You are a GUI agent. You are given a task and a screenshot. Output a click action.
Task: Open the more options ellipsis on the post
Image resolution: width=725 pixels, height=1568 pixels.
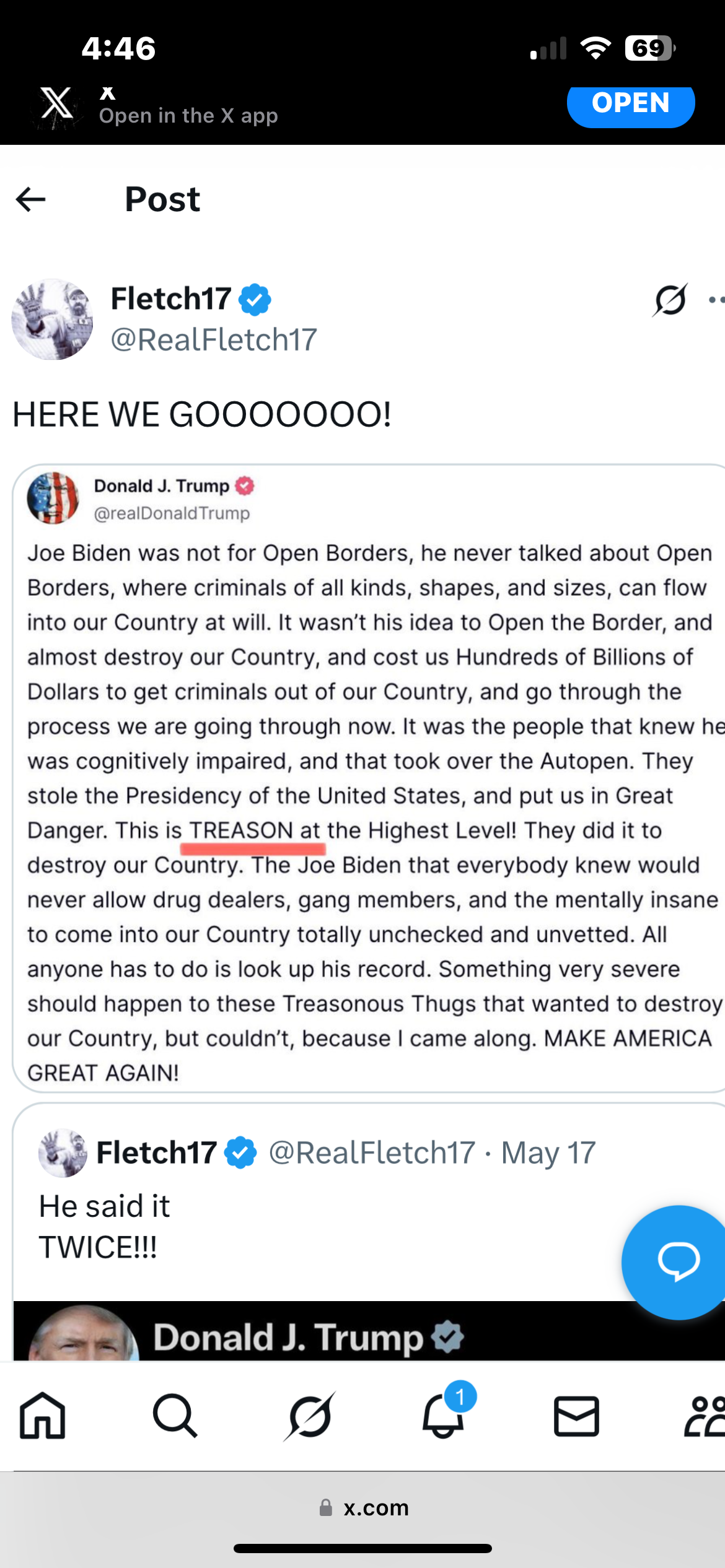[x=716, y=300]
